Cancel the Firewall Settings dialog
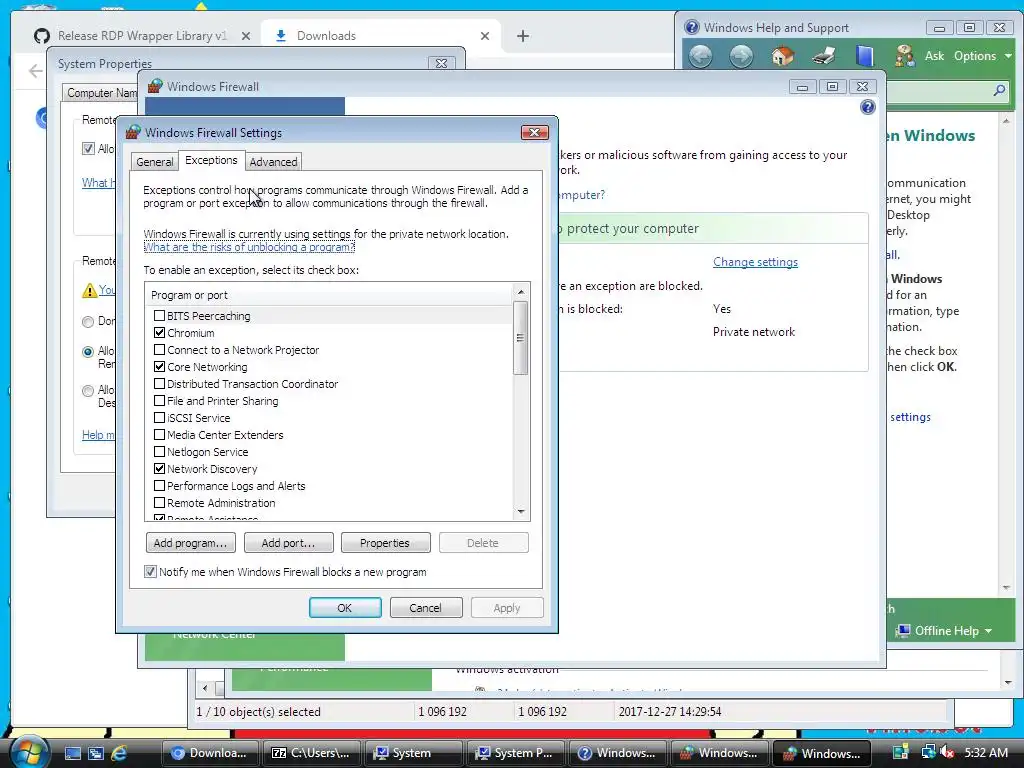 (426, 607)
